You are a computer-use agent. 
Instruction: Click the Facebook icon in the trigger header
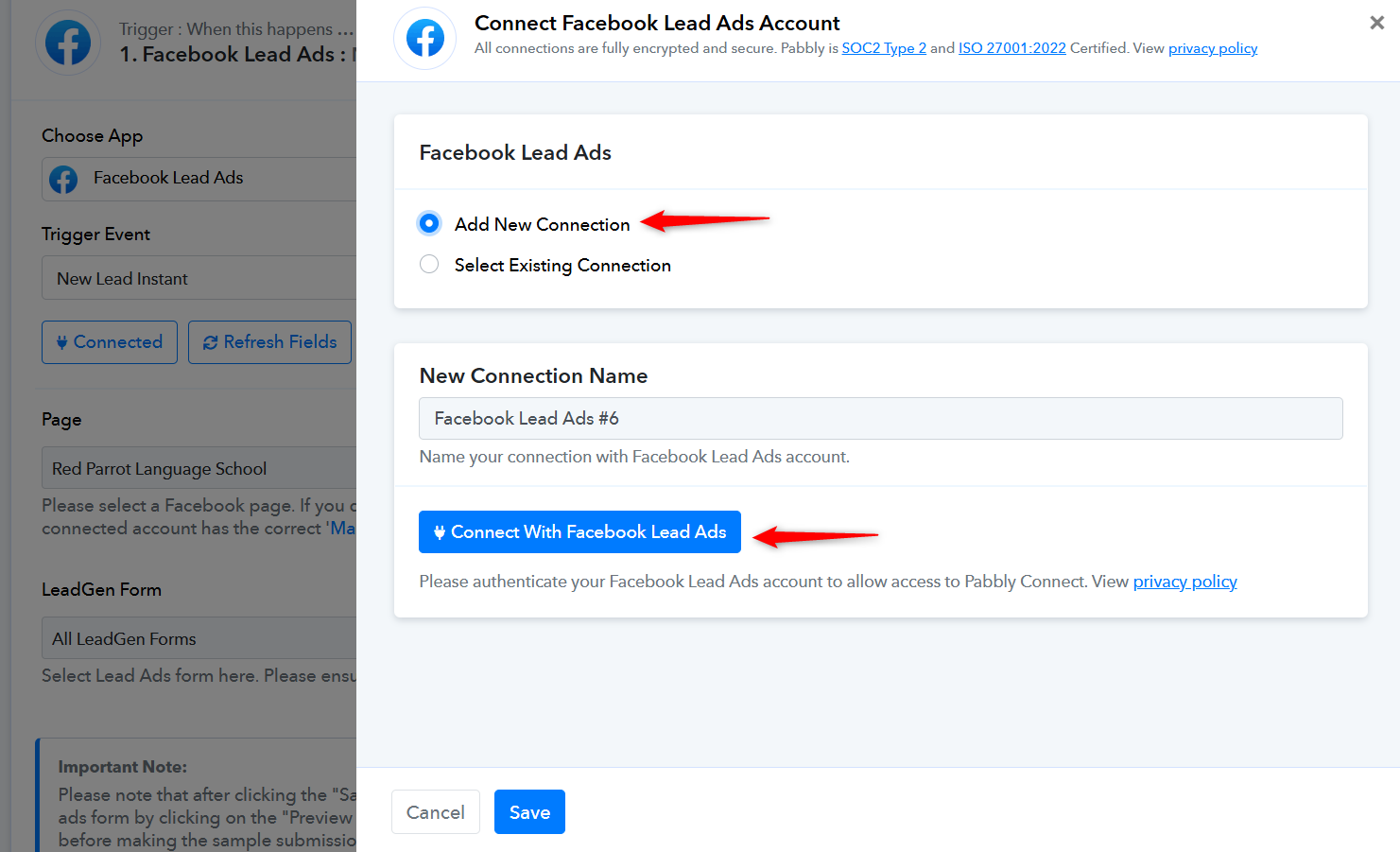click(68, 43)
